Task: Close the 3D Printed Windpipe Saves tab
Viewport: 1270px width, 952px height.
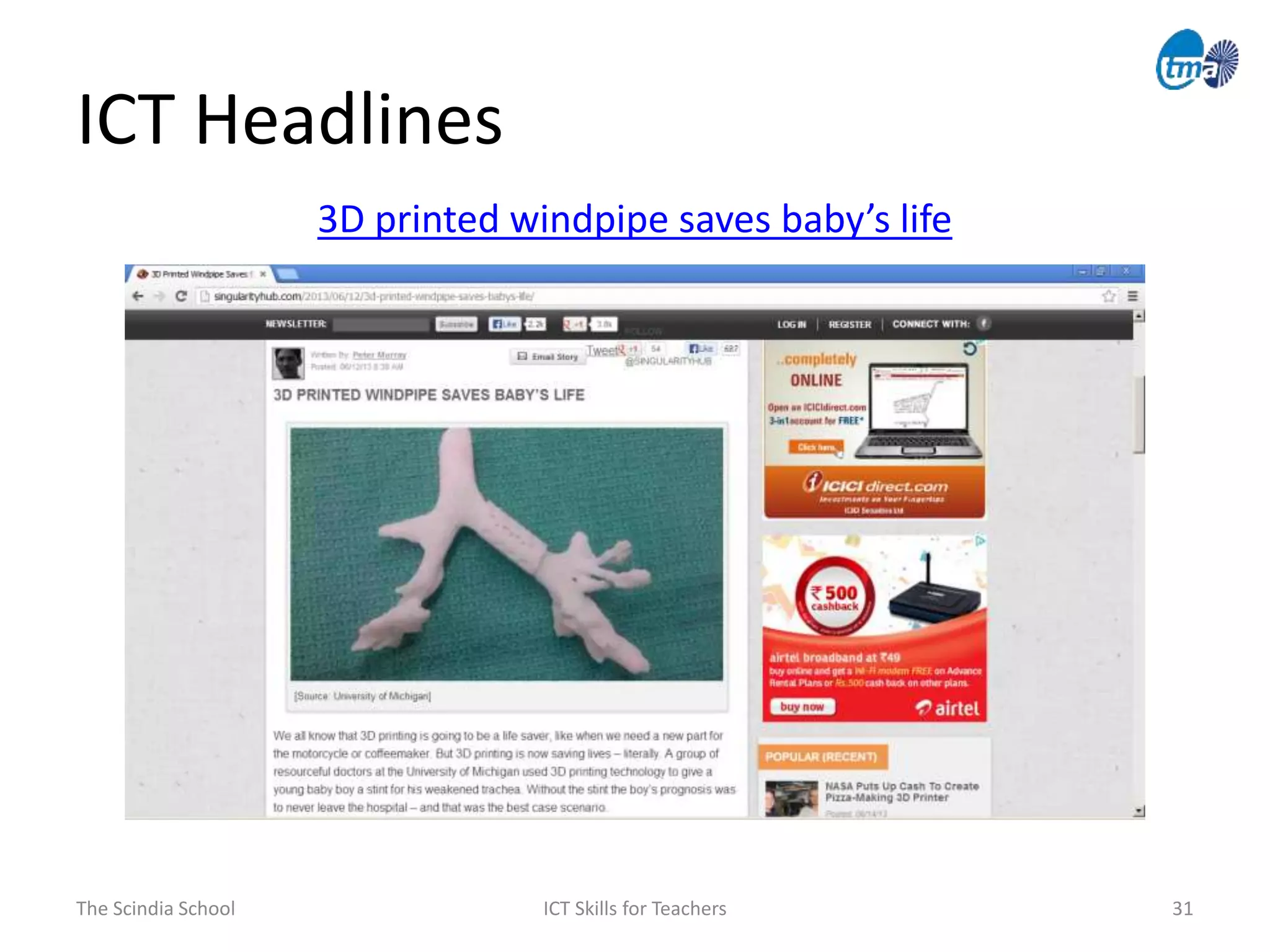Action: pyautogui.click(x=263, y=274)
